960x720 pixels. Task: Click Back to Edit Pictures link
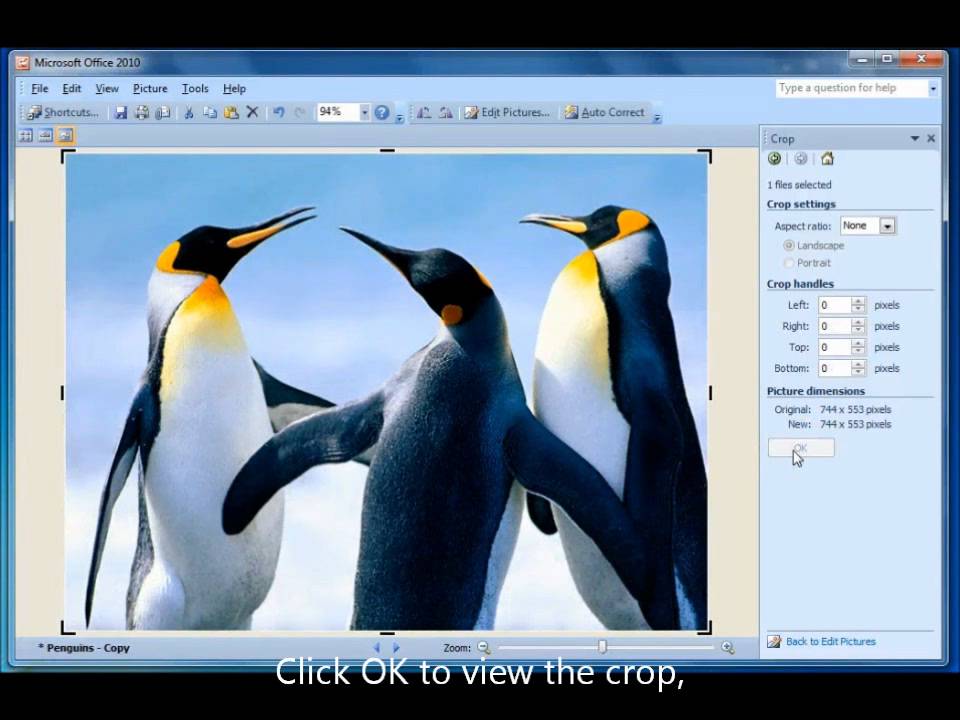tap(830, 642)
